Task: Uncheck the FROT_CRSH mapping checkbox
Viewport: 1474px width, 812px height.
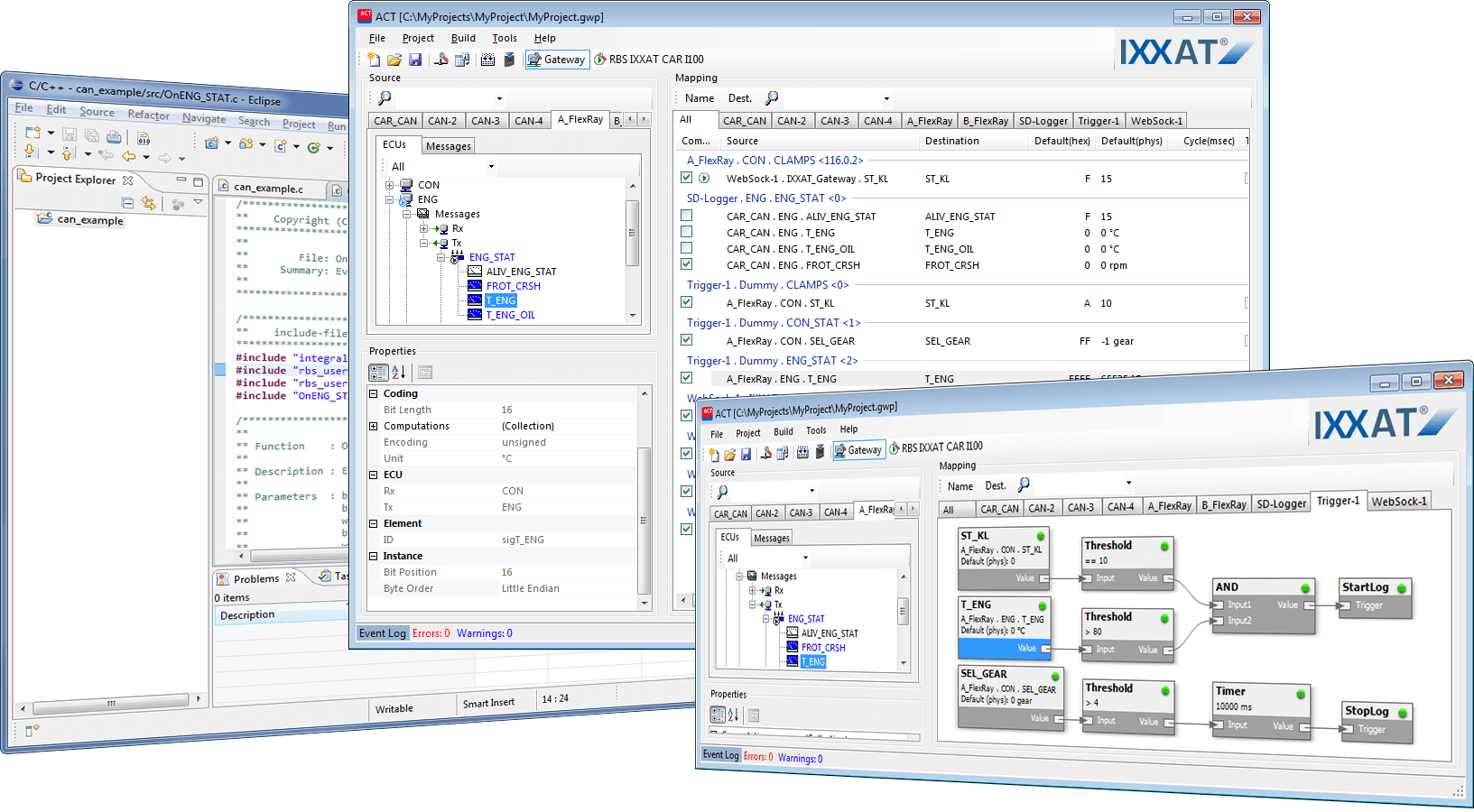Action: click(x=686, y=264)
